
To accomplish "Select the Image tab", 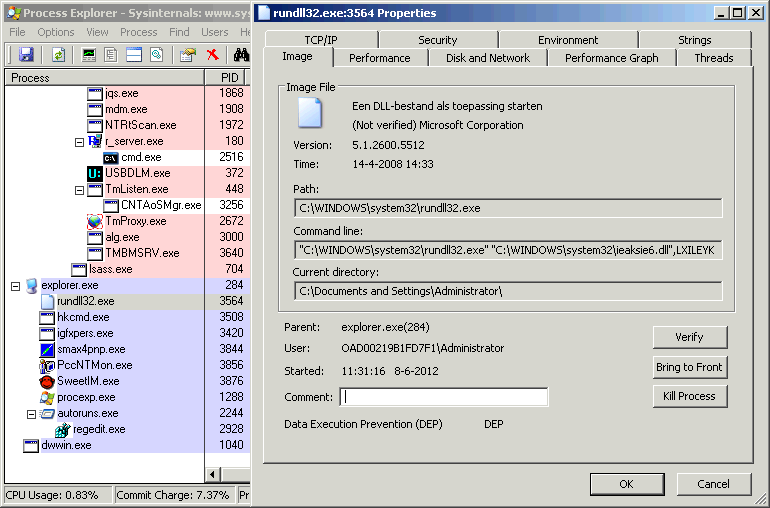I will coord(298,56).
